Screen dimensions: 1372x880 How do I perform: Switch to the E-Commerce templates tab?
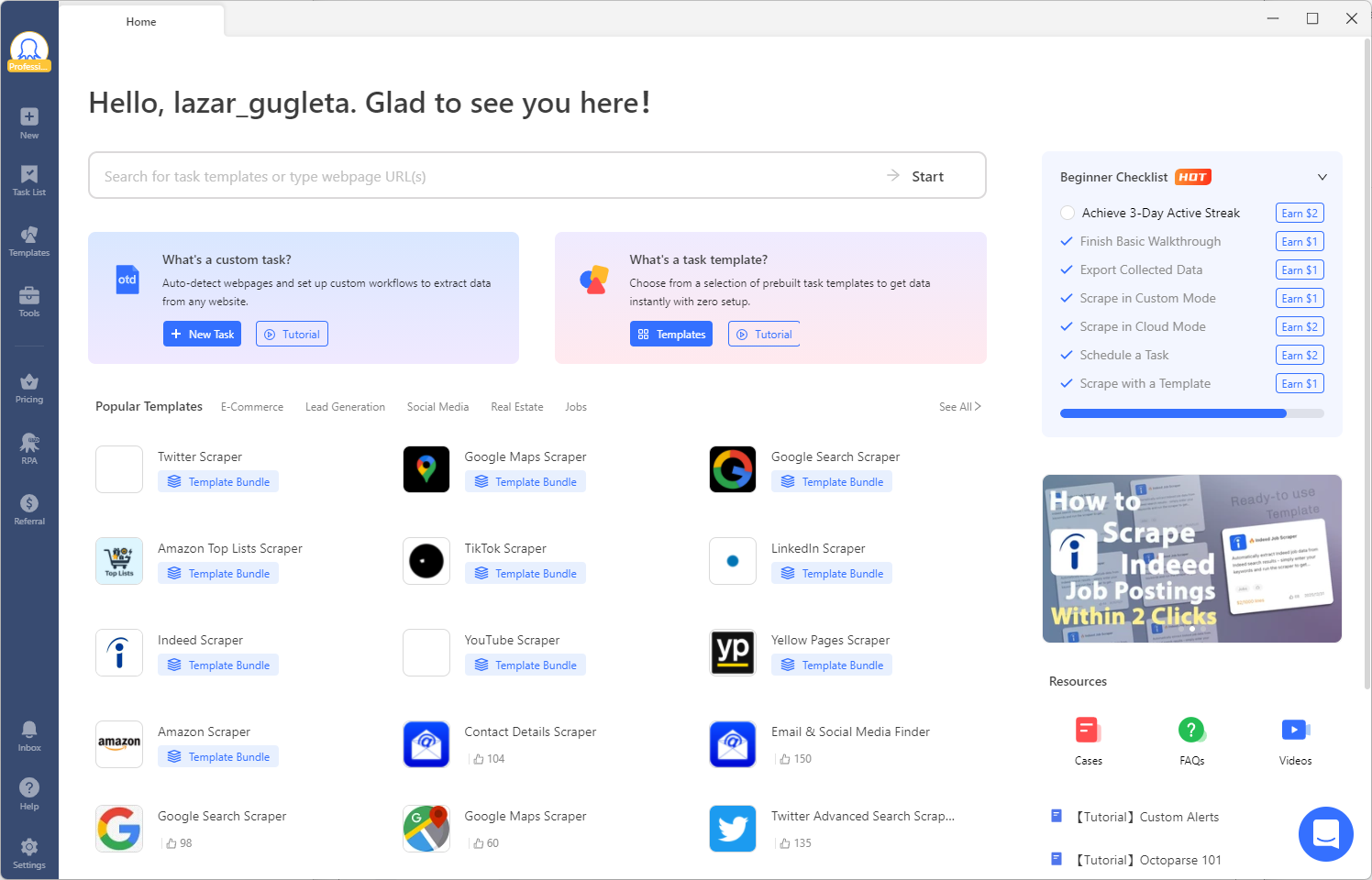click(252, 407)
